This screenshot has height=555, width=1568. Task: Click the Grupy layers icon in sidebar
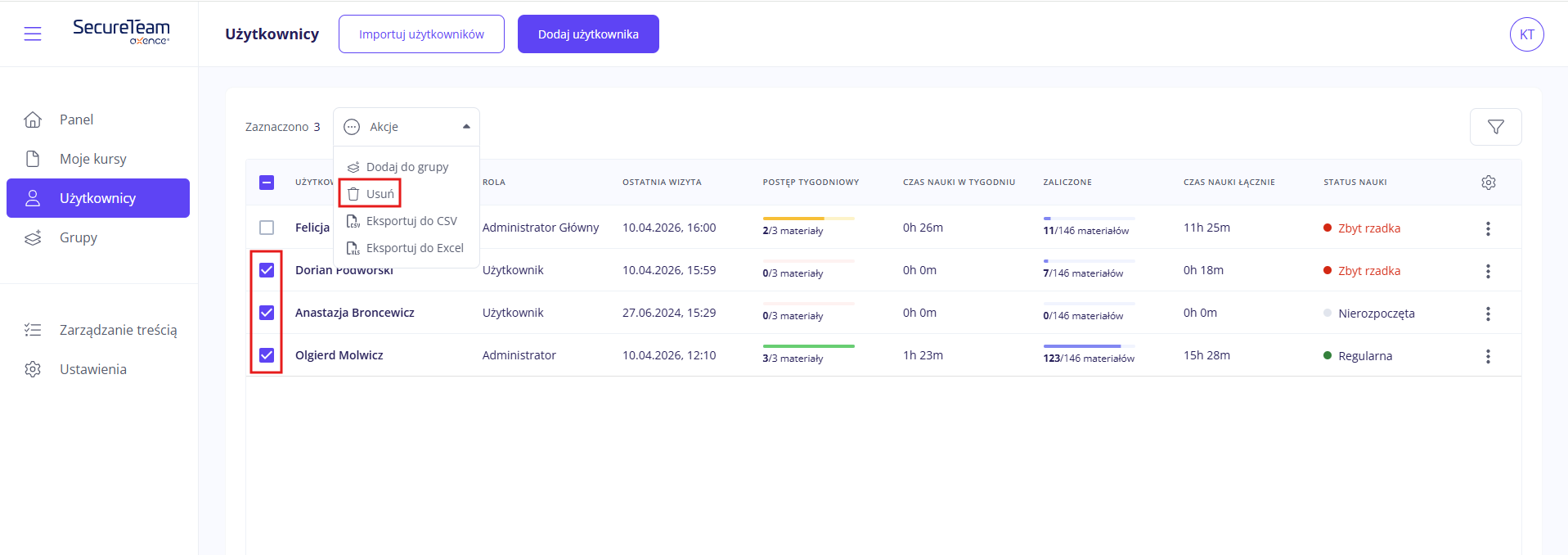33,238
